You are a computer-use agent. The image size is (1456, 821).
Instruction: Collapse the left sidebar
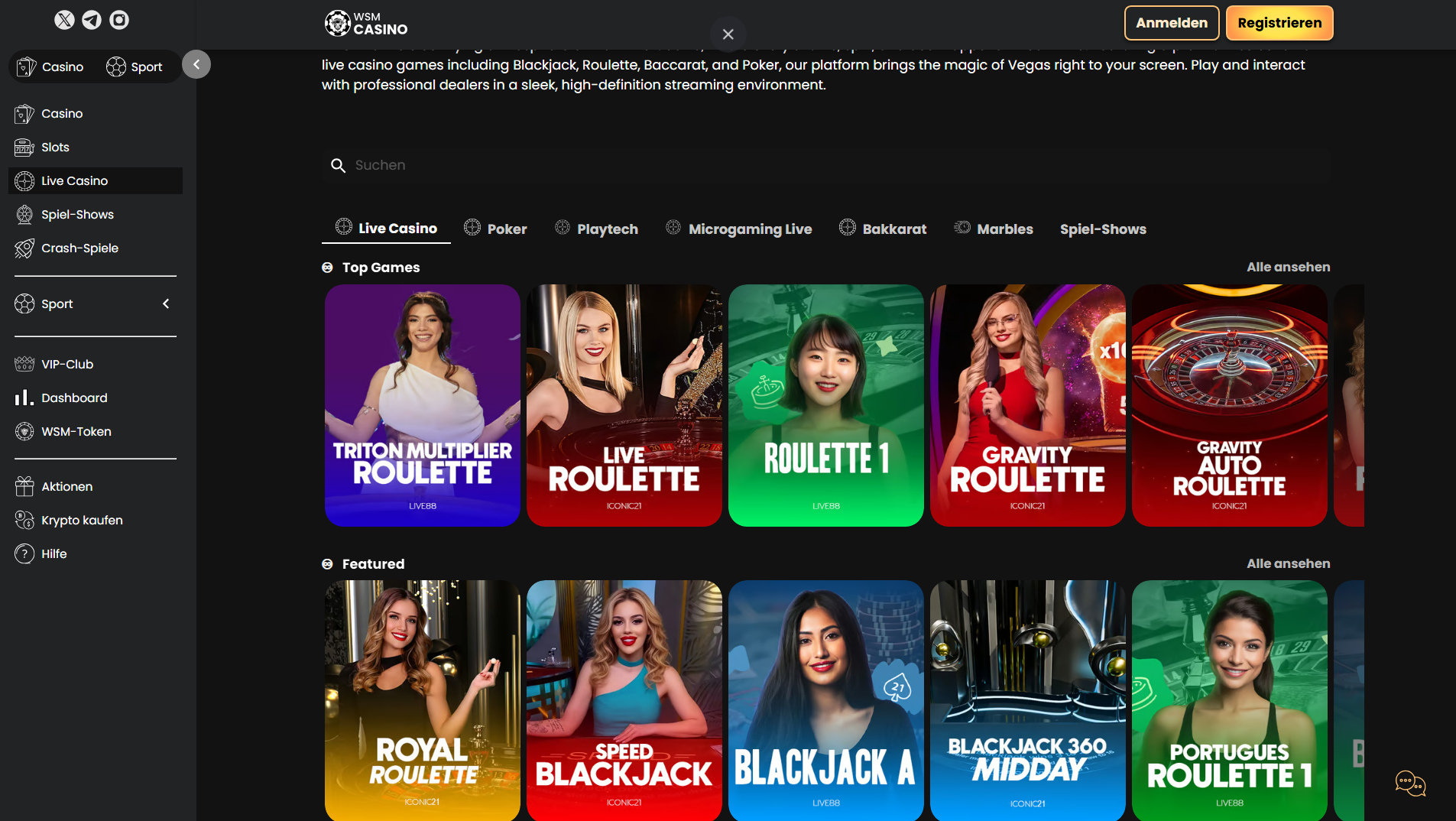click(196, 64)
